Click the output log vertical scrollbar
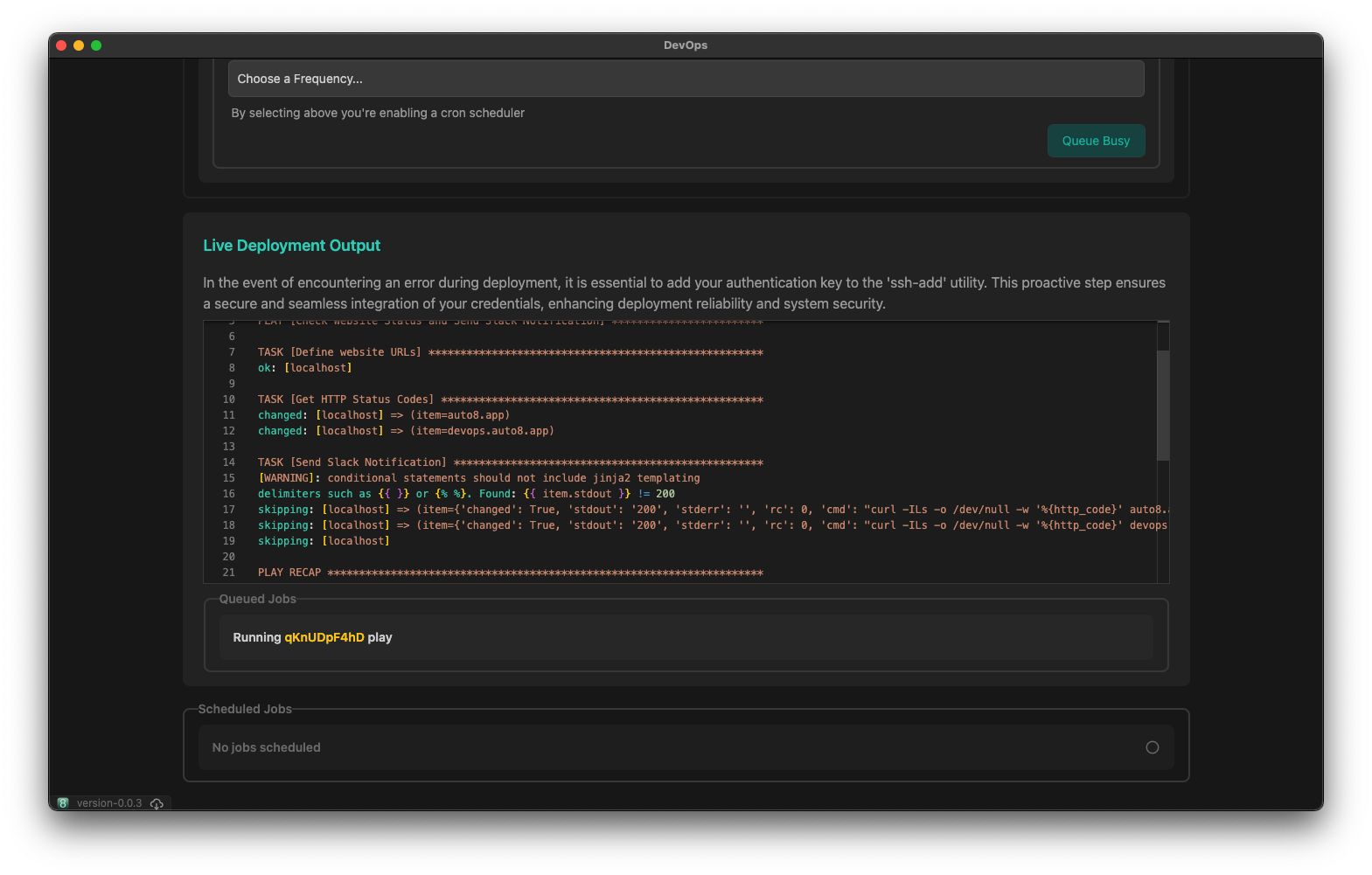Viewport: 1372px width, 875px height. pos(1163,405)
